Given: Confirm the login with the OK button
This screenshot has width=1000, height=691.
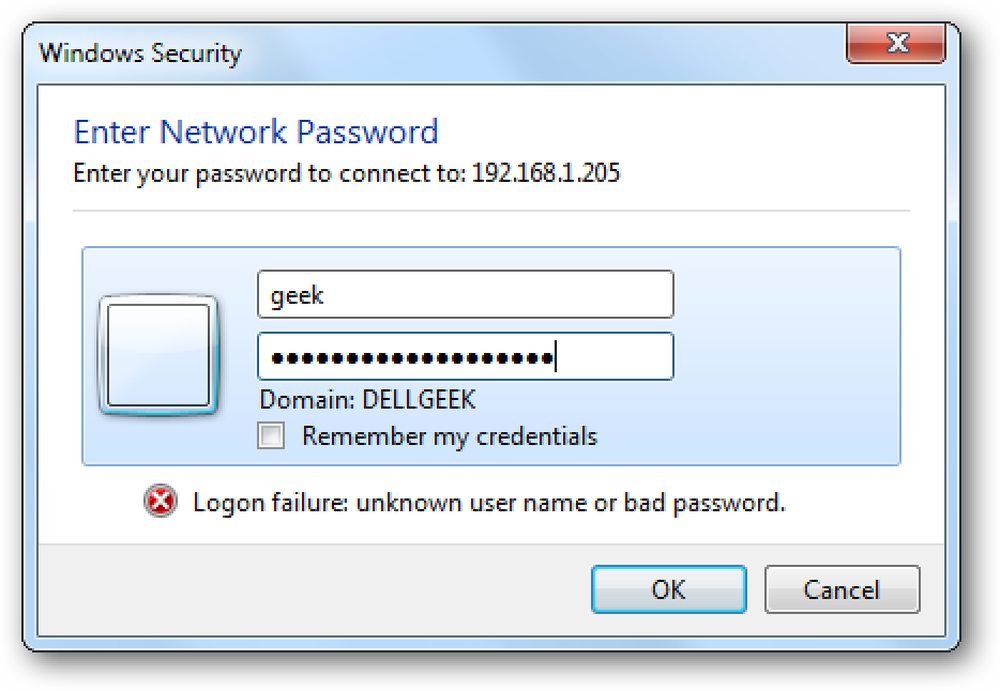Looking at the screenshot, I should point(669,590).
